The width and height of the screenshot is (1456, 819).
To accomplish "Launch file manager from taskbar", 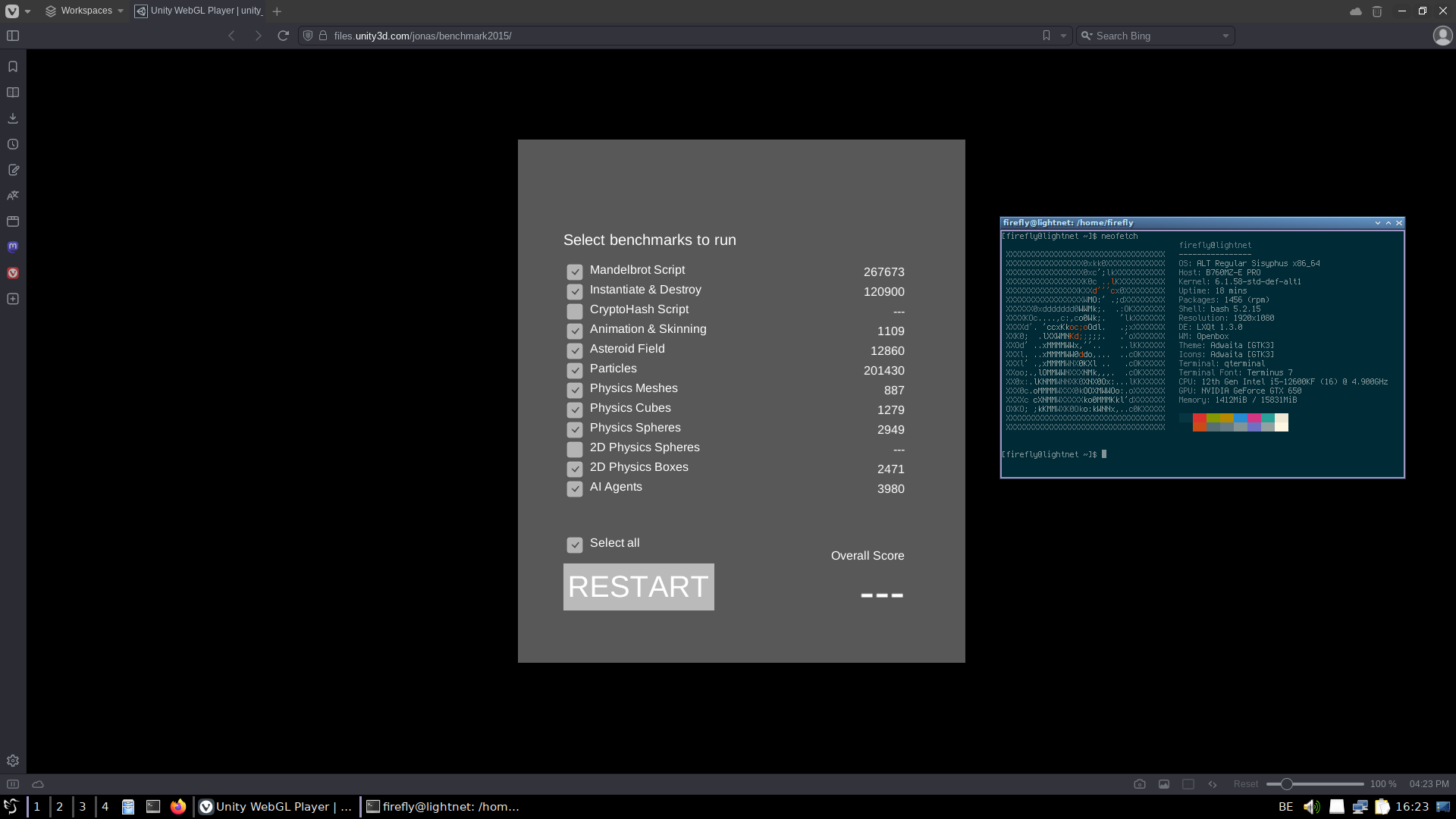I will click(x=128, y=807).
